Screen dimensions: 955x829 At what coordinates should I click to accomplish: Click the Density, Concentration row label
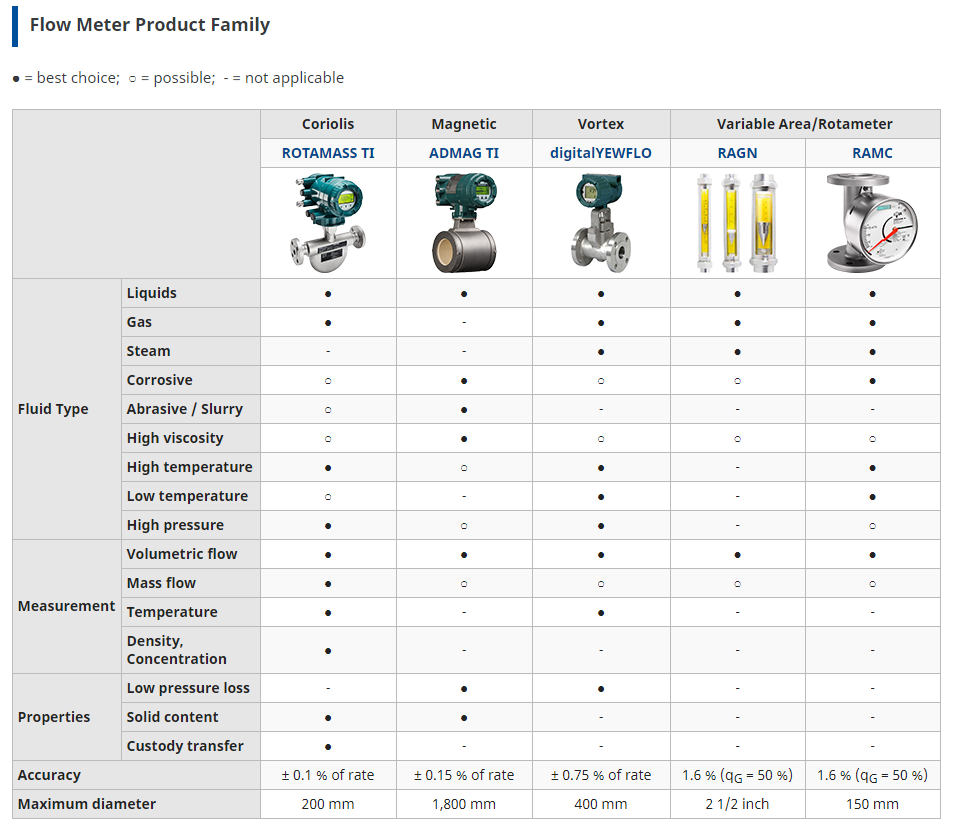pyautogui.click(x=176, y=650)
